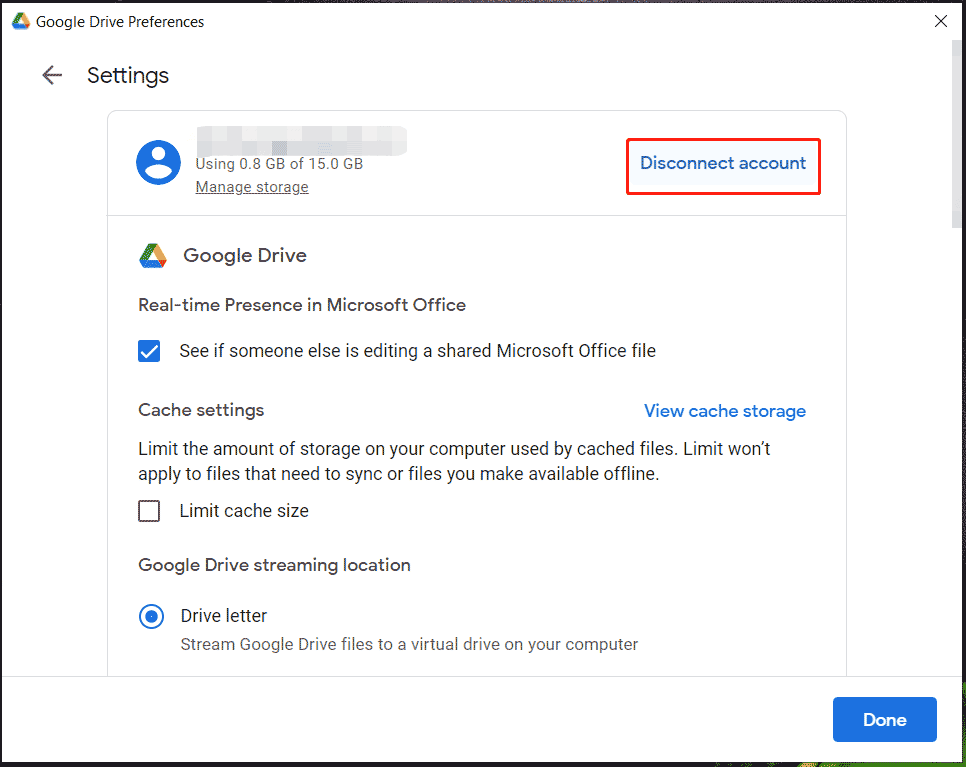The width and height of the screenshot is (966, 767).
Task: Click the blue account avatar icon
Action: (158, 163)
